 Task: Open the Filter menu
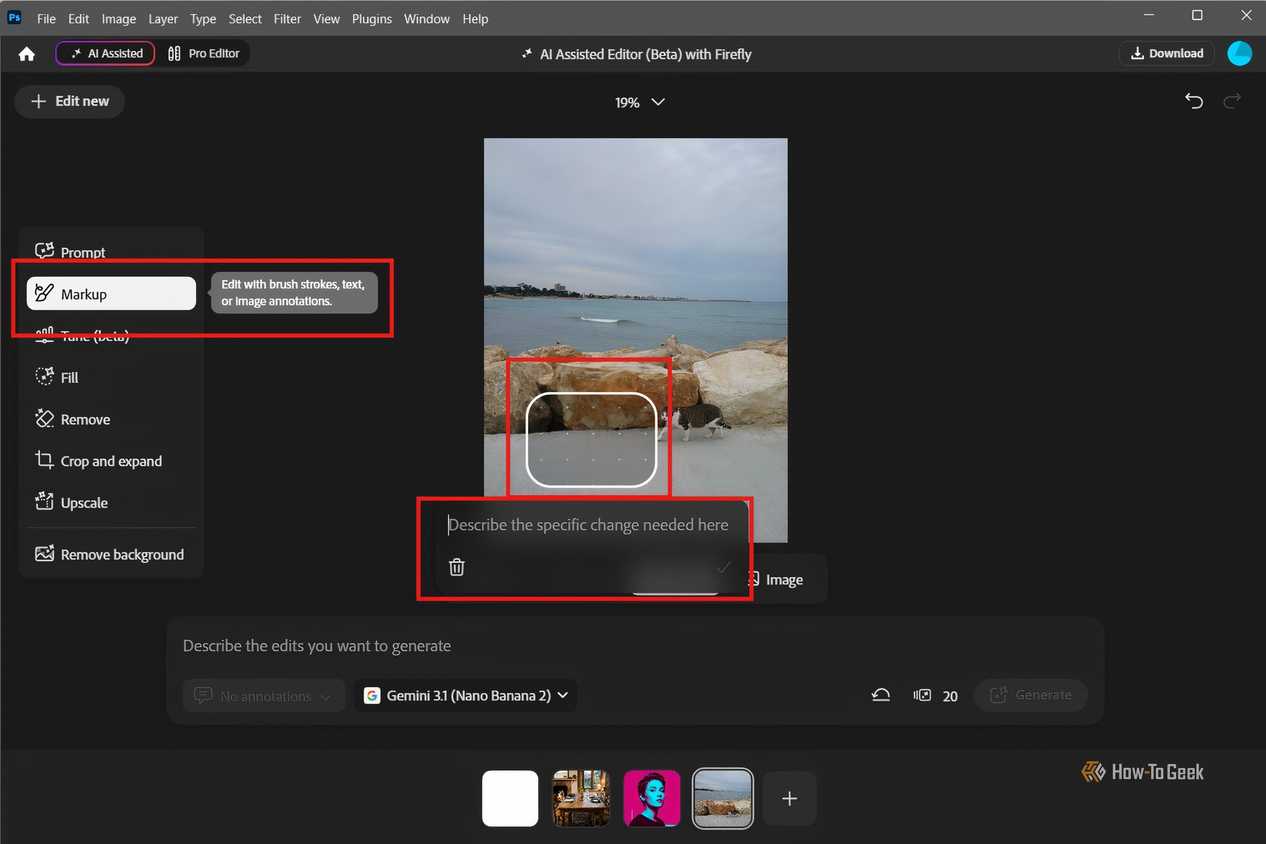287,19
